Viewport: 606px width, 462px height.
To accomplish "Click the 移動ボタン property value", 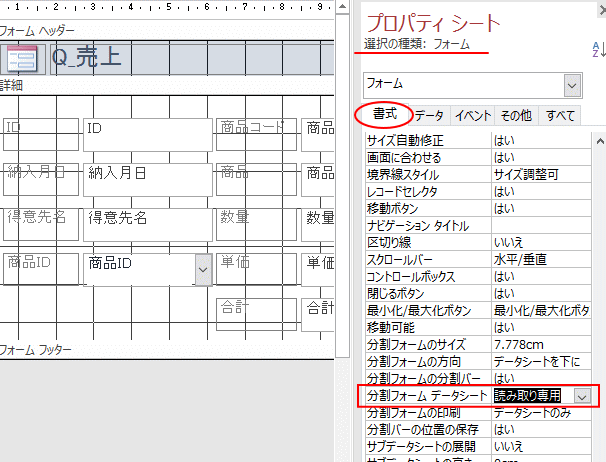I will coord(541,208).
